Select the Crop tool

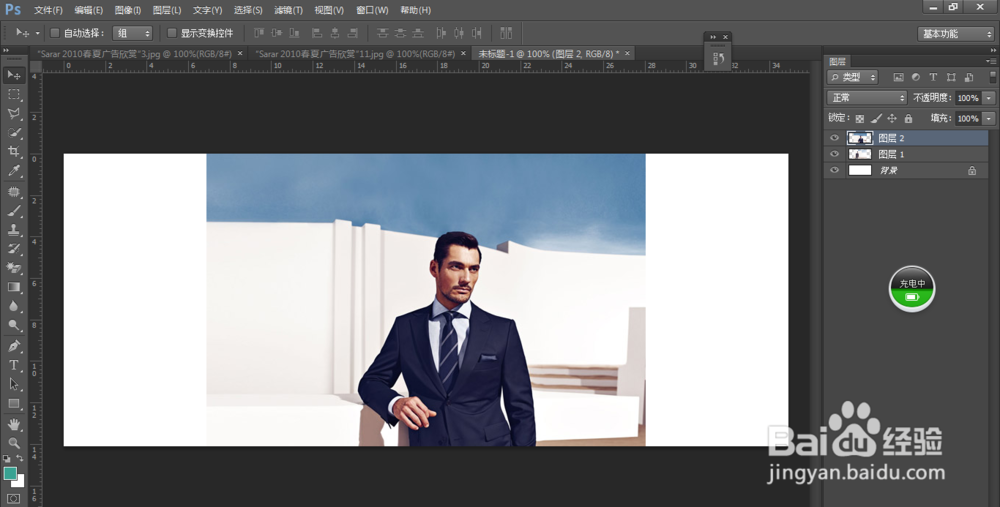pyautogui.click(x=13, y=152)
